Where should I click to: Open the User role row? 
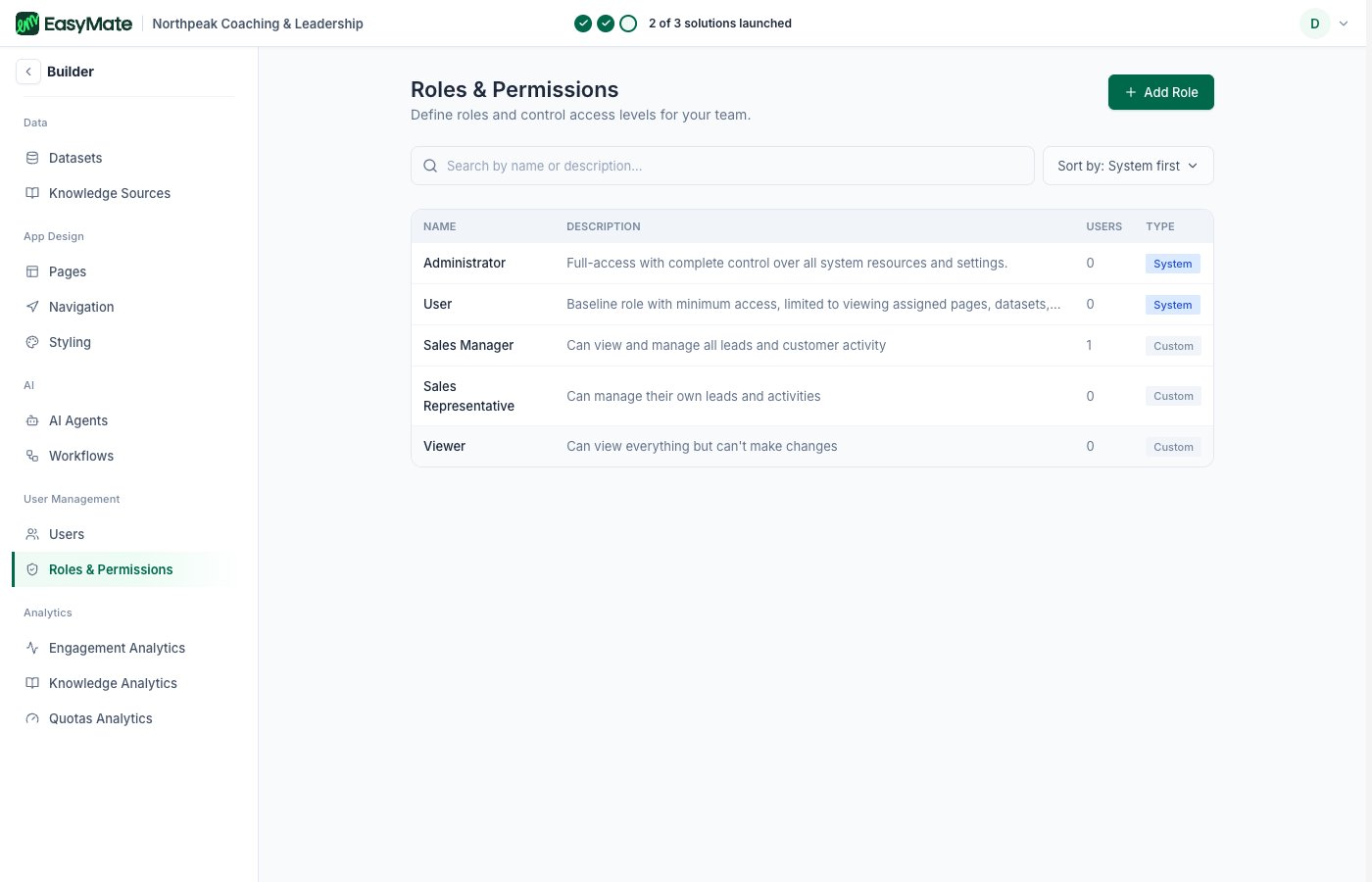coord(812,304)
